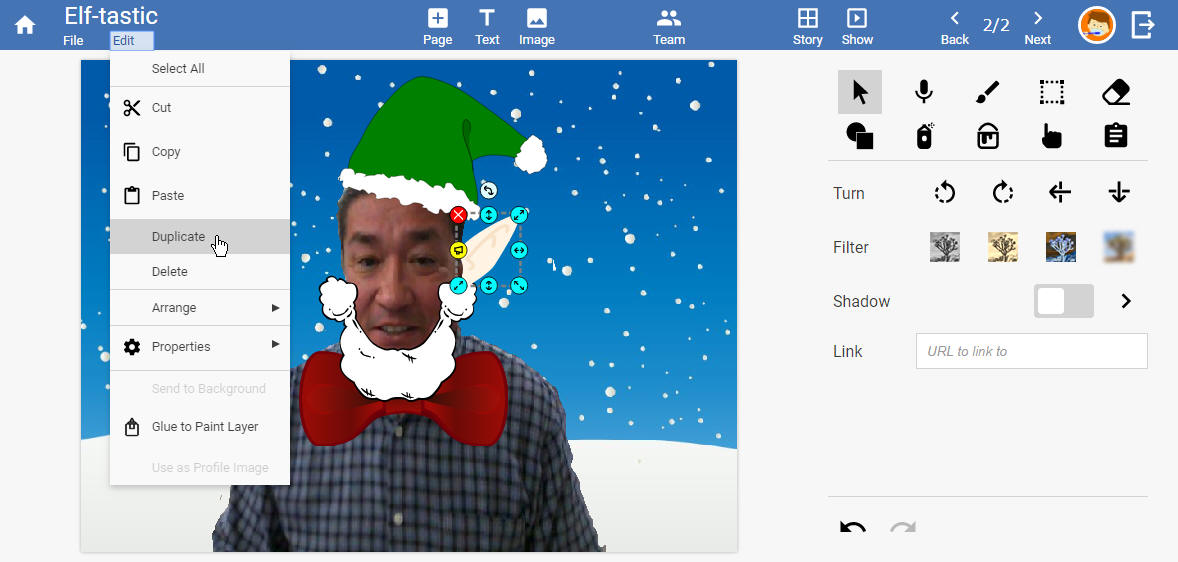
Task: Undo the last action
Action: tap(853, 527)
